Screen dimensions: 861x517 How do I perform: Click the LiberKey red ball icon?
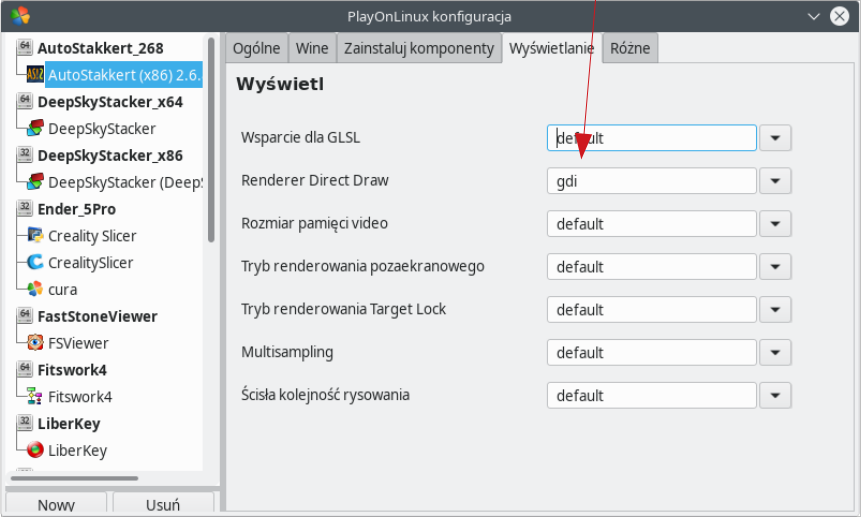coord(35,449)
